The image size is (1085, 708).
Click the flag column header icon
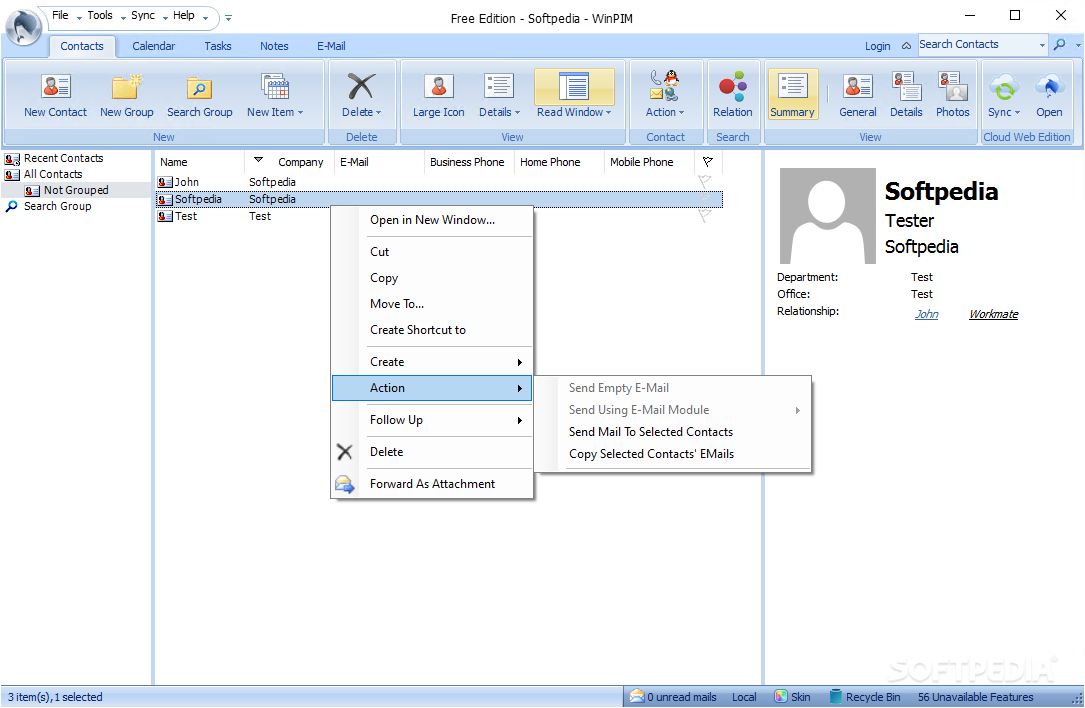coord(707,162)
